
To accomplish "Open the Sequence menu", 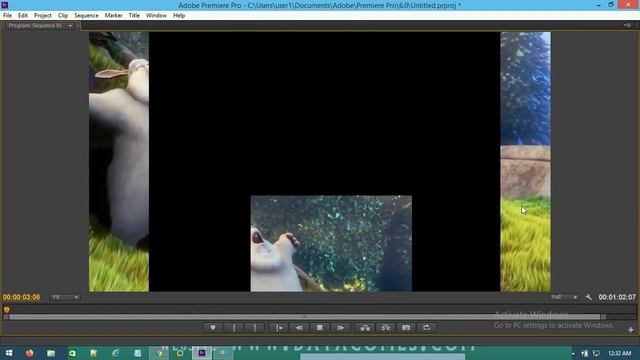I will pos(86,16).
